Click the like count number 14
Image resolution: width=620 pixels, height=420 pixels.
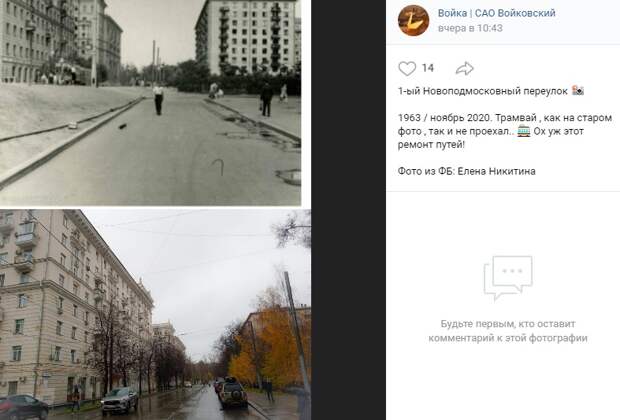(428, 68)
